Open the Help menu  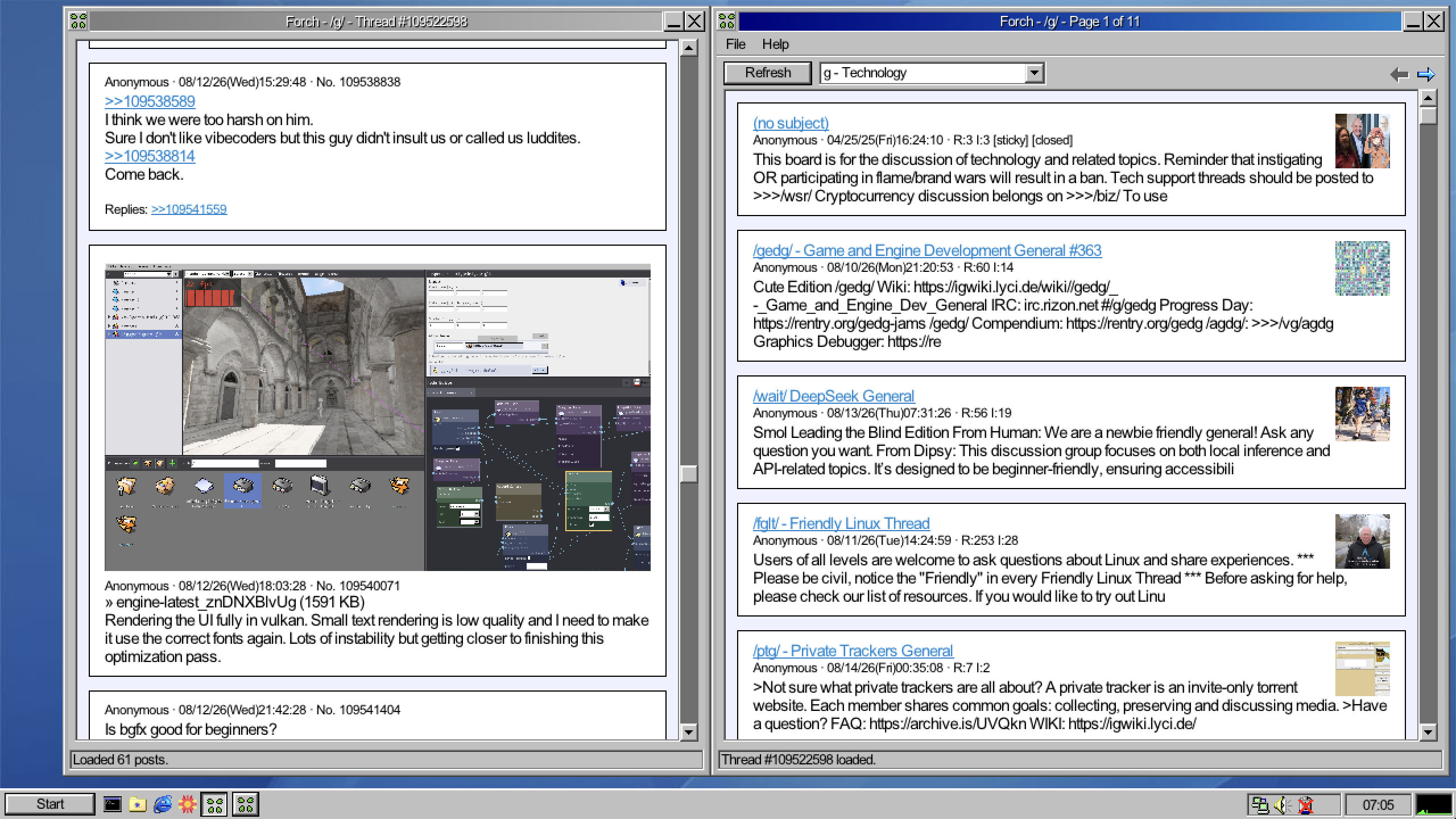tap(775, 44)
